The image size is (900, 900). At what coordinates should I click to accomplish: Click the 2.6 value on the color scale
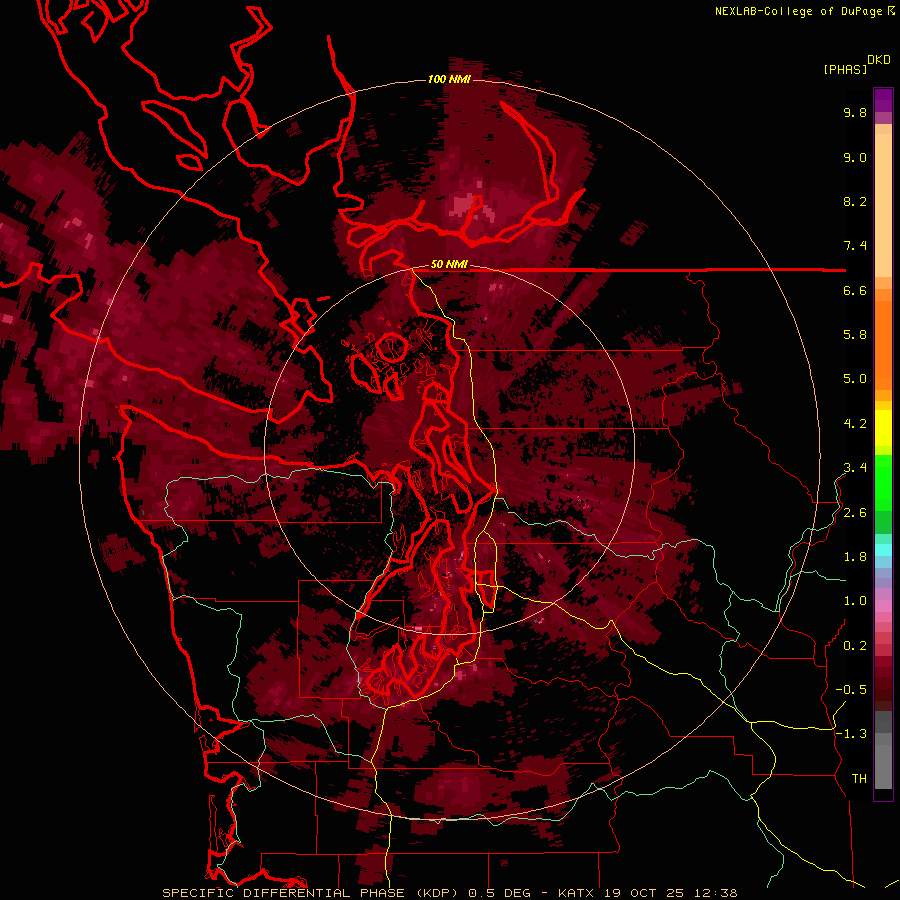pyautogui.click(x=855, y=513)
